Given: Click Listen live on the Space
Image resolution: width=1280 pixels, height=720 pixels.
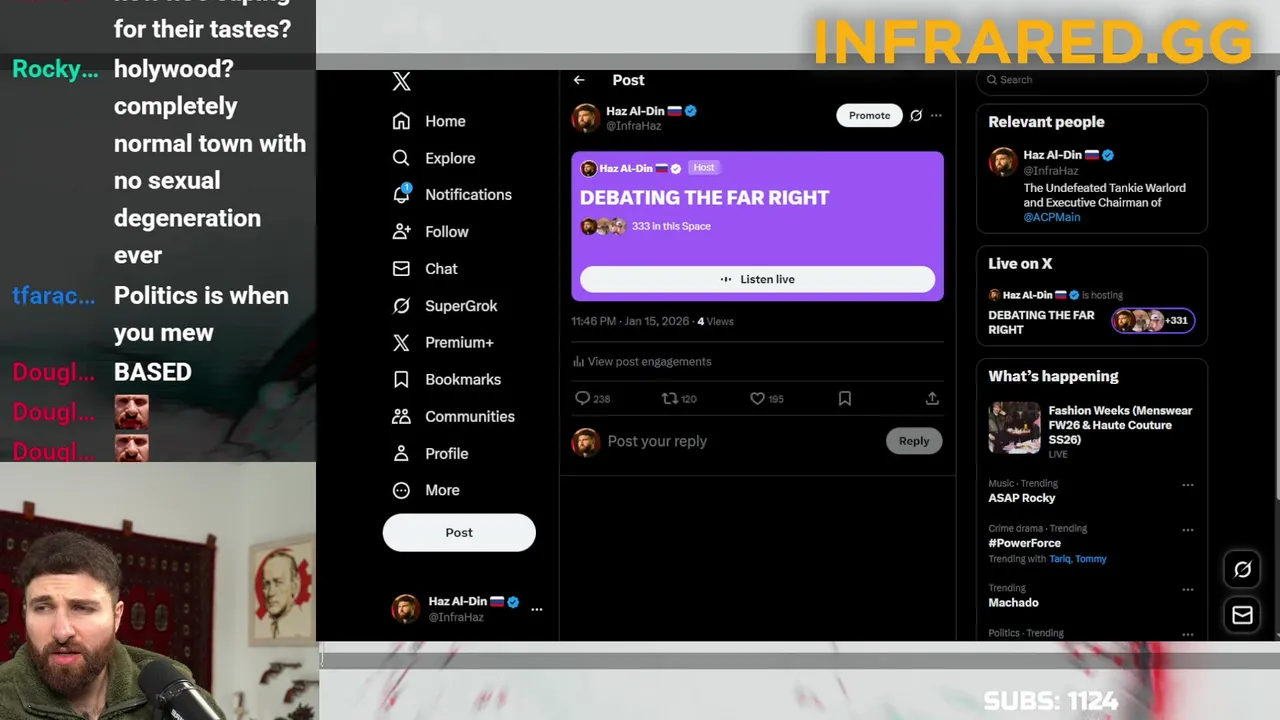Looking at the screenshot, I should [x=757, y=279].
